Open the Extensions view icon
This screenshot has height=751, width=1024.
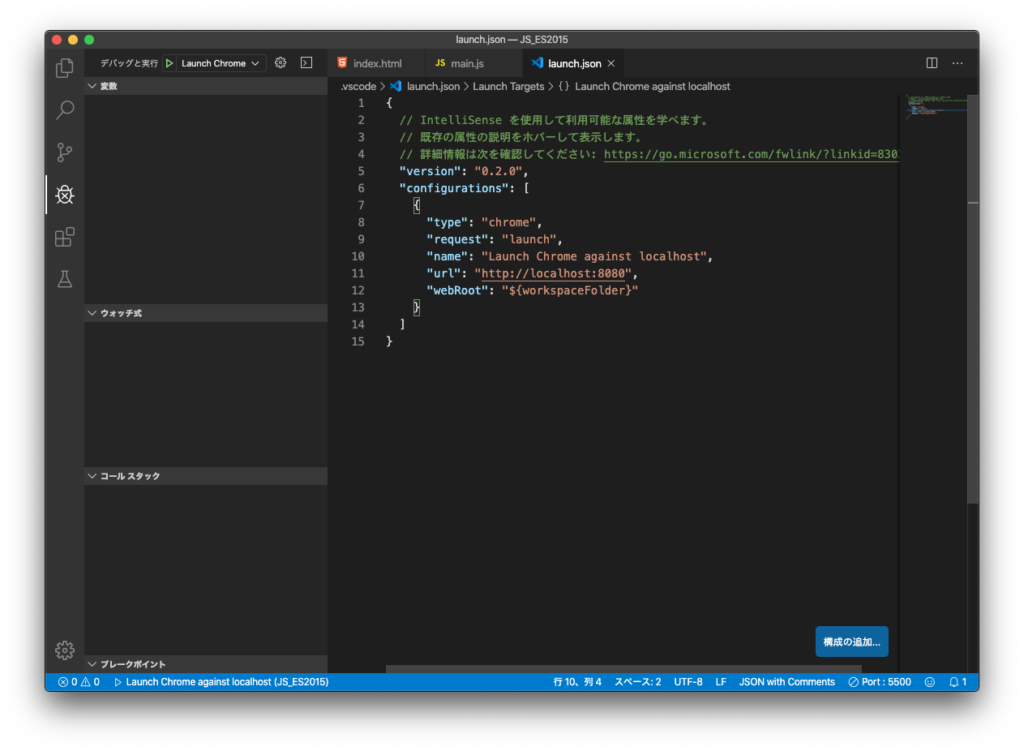tap(64, 237)
